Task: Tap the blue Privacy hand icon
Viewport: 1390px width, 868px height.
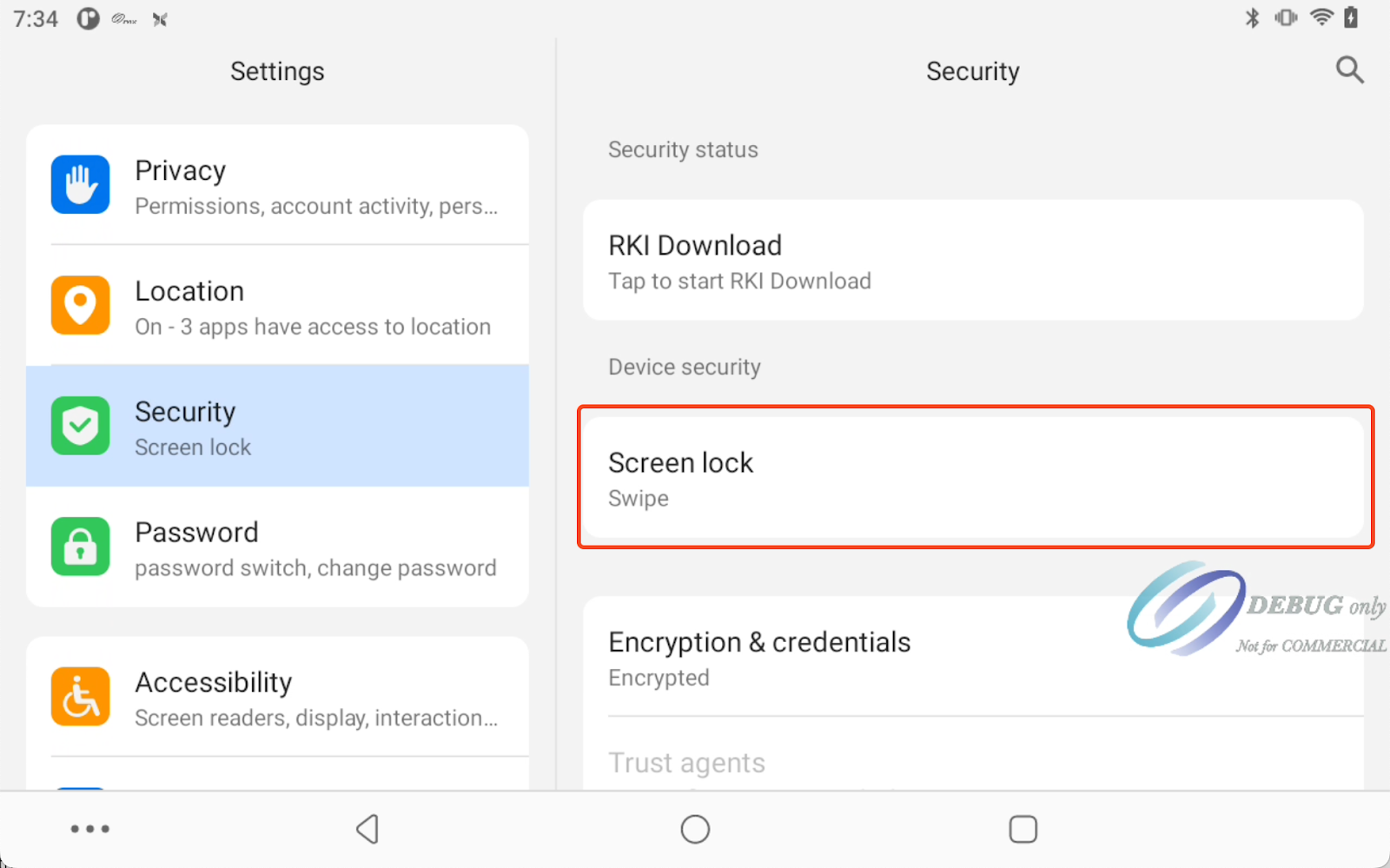Action: click(x=81, y=185)
